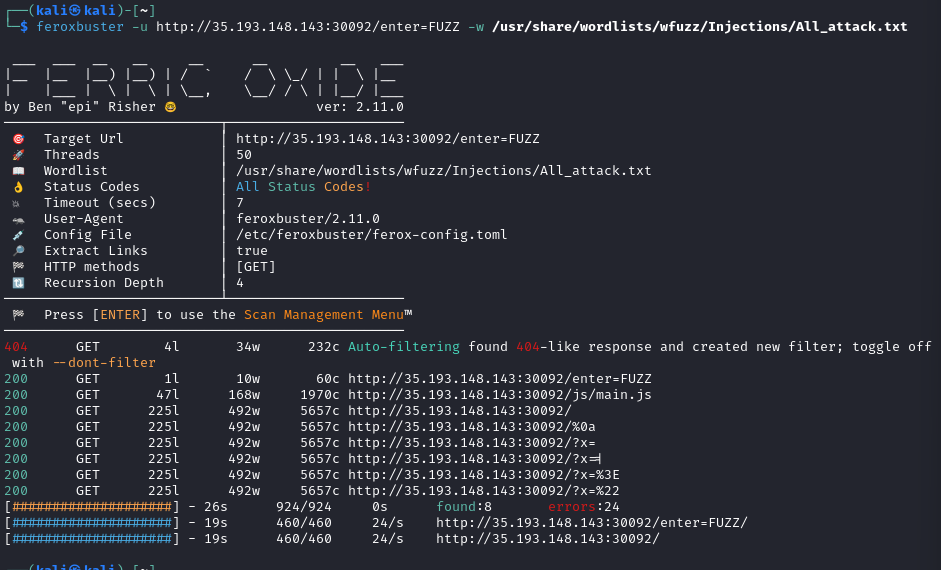Click the '26s' elapsed time
The image size is (941, 570).
pos(216,507)
